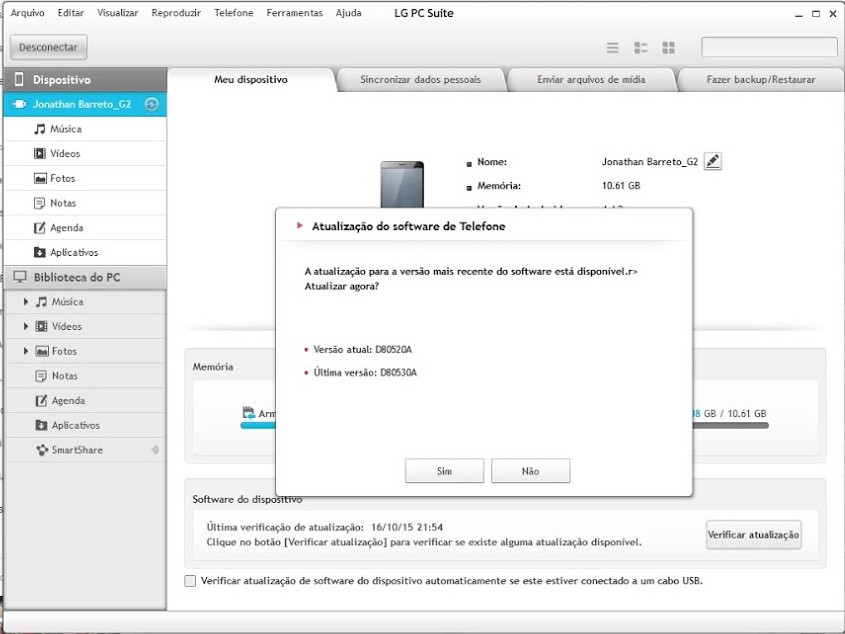Viewport: 845px width, 634px height.
Task: Click 'Versão atual: D80520A' text
Action: click(x=363, y=349)
